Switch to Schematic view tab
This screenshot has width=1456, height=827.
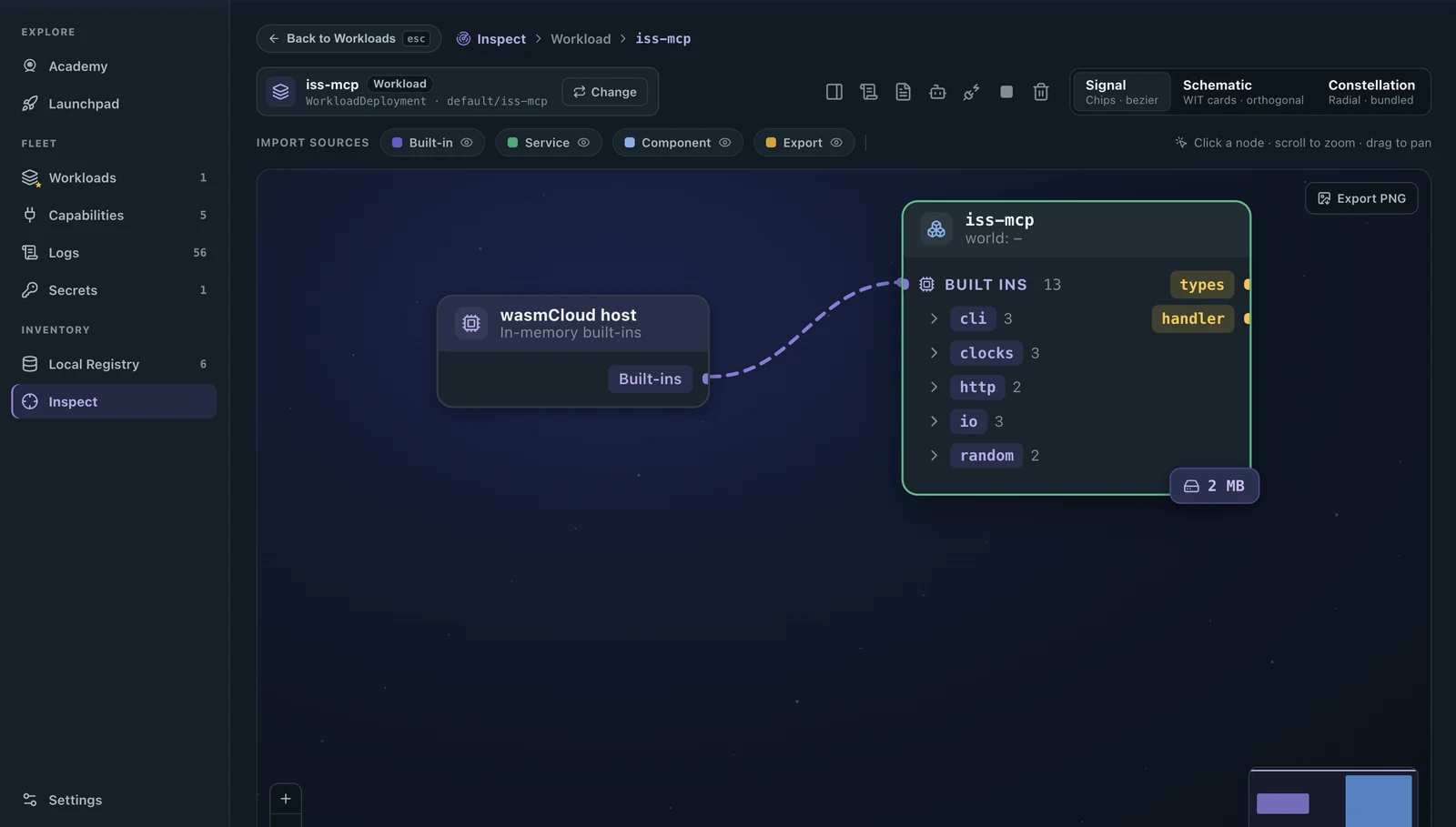[1243, 92]
